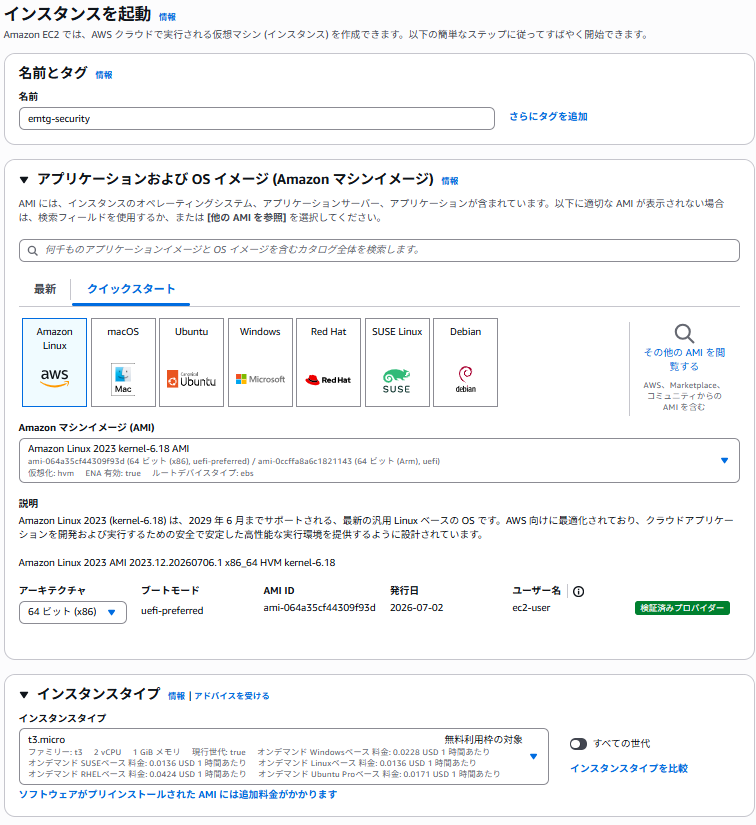Click the さらにタグを追加 link
The height and width of the screenshot is (825, 756).
point(548,116)
